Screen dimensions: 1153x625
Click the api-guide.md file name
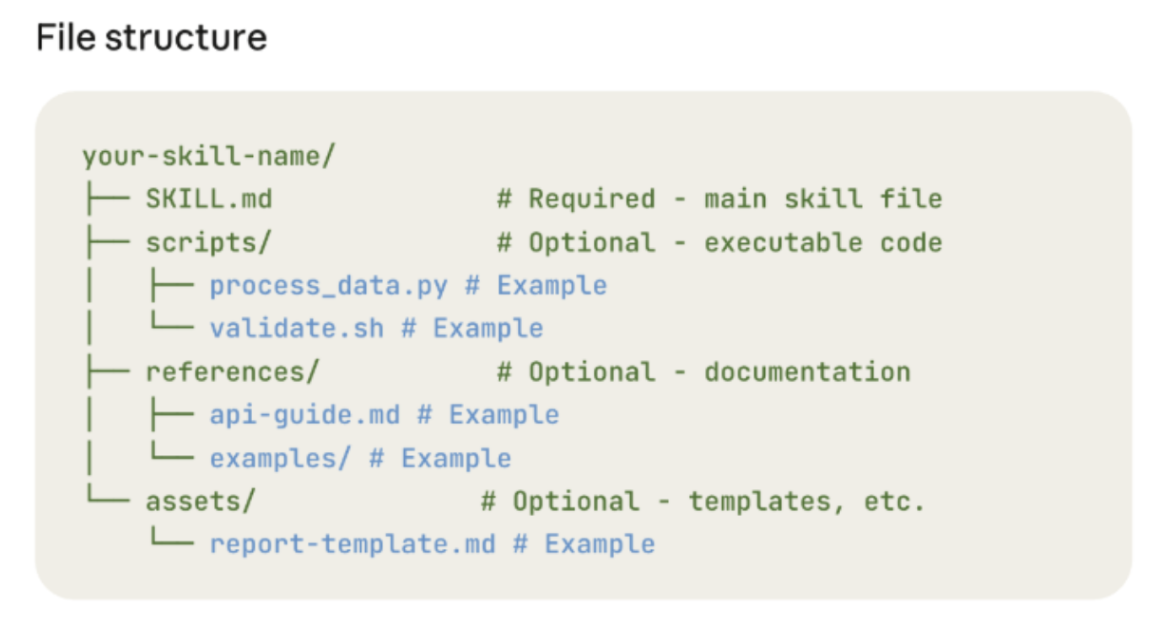pyautogui.click(x=304, y=415)
